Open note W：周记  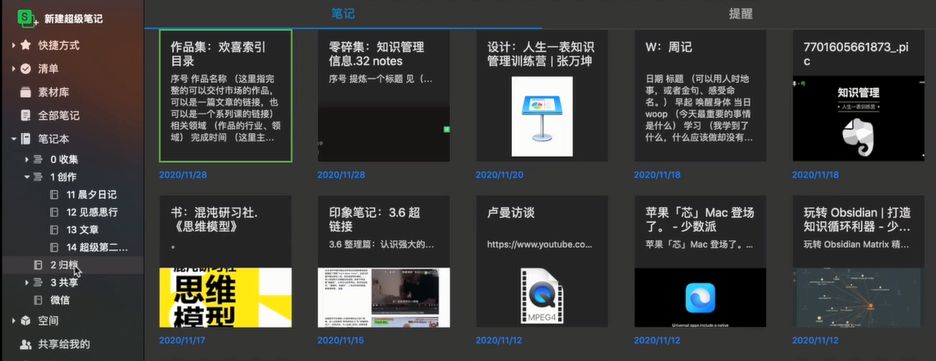click(700, 95)
